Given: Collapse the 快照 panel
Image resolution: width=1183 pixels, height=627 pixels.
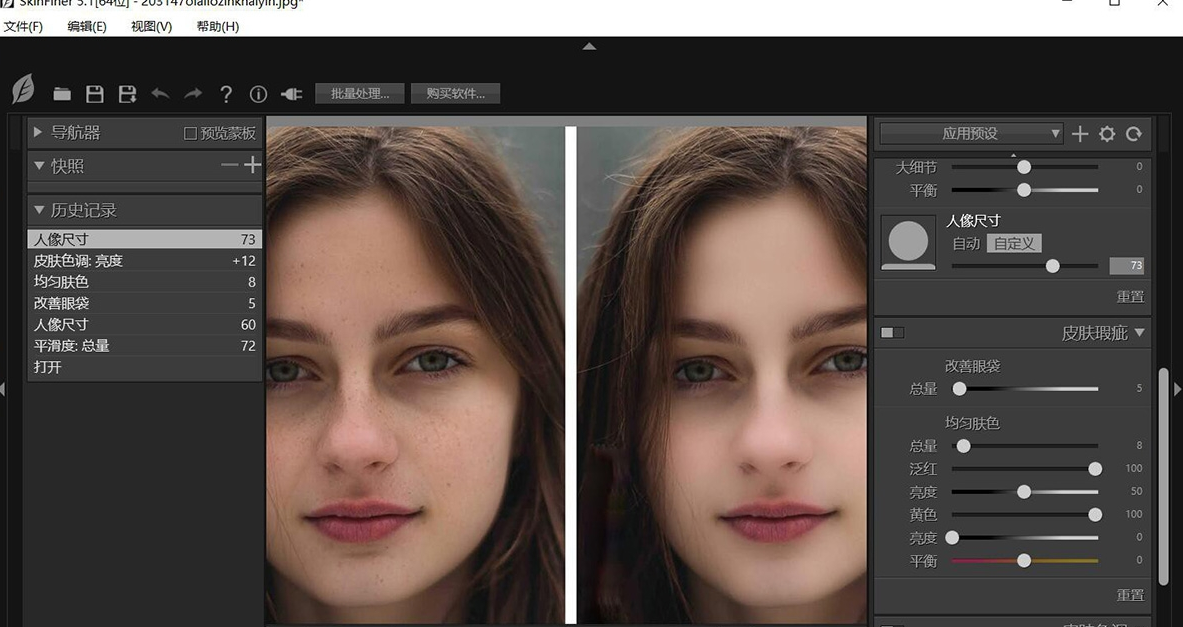Looking at the screenshot, I should click(x=38, y=165).
